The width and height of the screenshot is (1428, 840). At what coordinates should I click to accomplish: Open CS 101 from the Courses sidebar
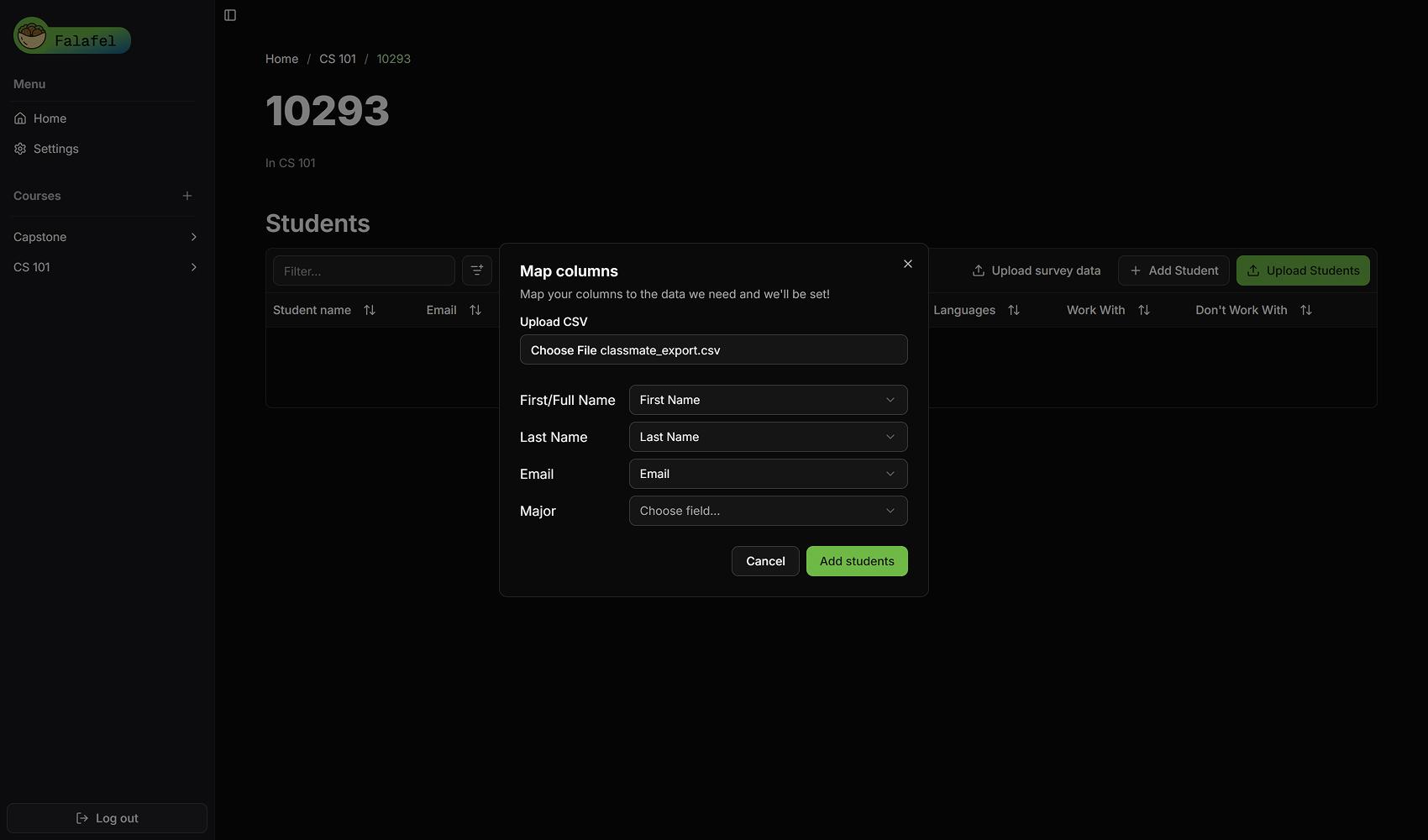[32, 266]
